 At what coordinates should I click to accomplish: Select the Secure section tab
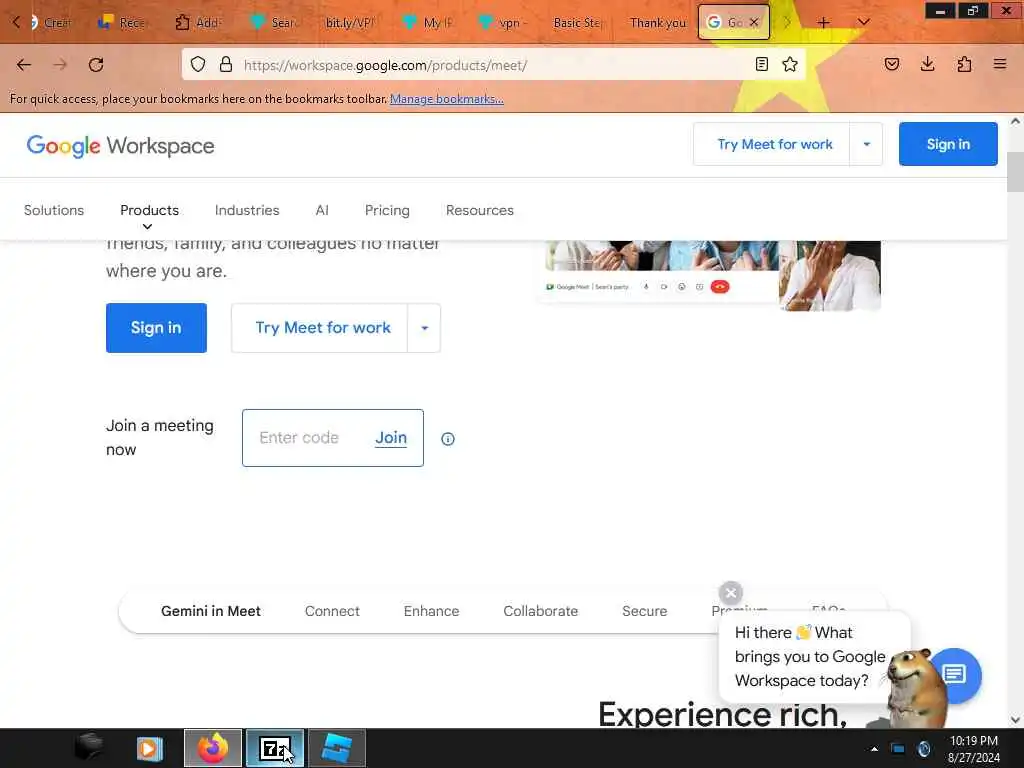[x=645, y=611]
